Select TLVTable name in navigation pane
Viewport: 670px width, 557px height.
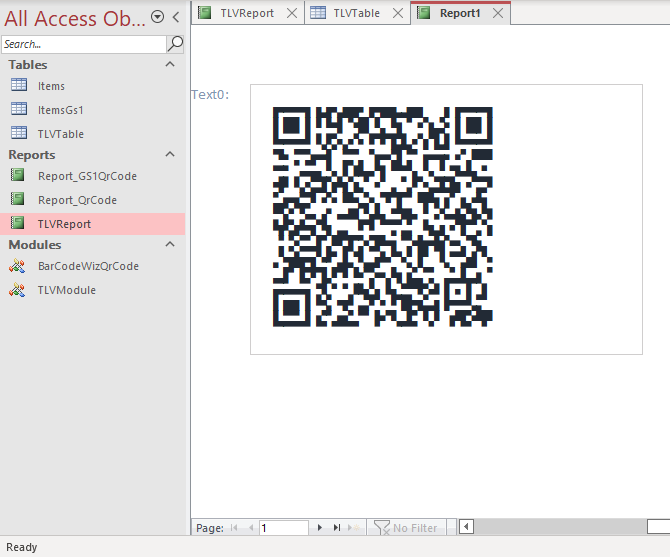click(x=61, y=134)
